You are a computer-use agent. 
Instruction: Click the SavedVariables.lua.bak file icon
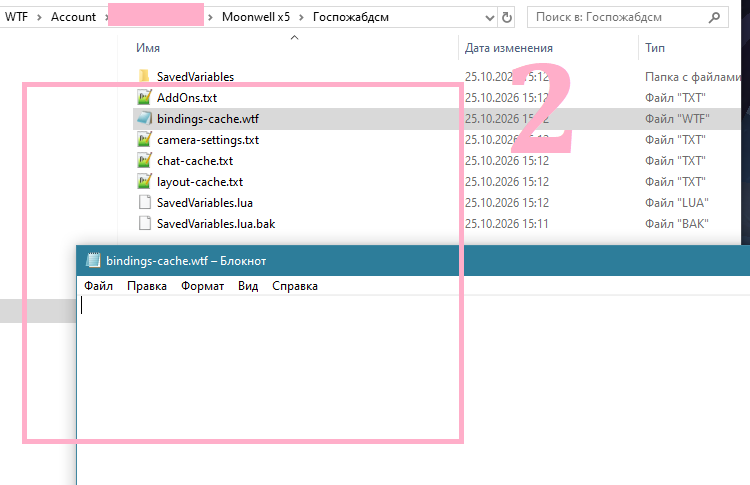[x=144, y=224]
